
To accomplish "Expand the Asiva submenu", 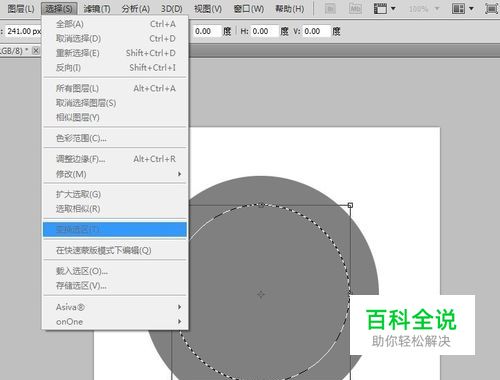I will click(x=115, y=307).
